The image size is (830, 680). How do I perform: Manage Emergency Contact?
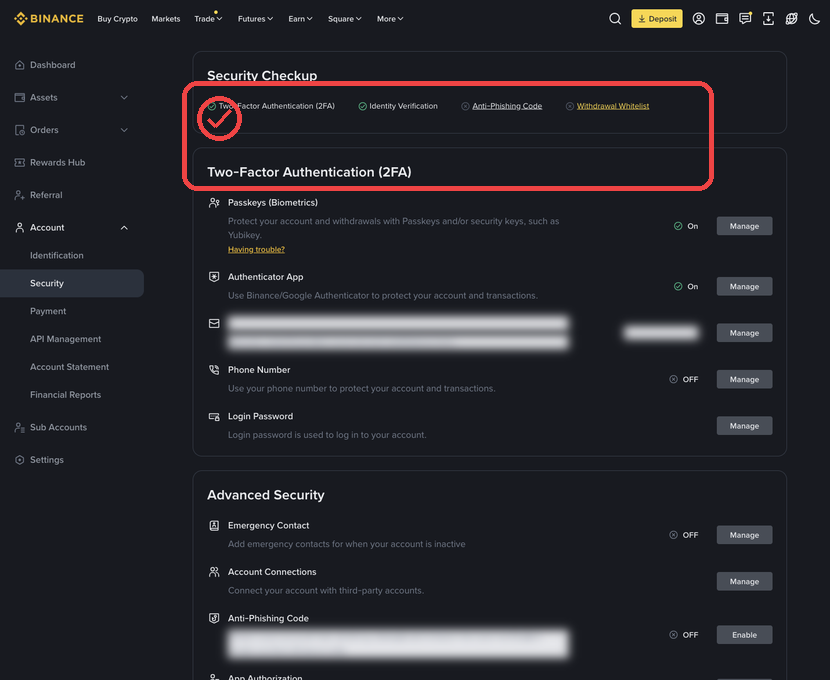744,535
